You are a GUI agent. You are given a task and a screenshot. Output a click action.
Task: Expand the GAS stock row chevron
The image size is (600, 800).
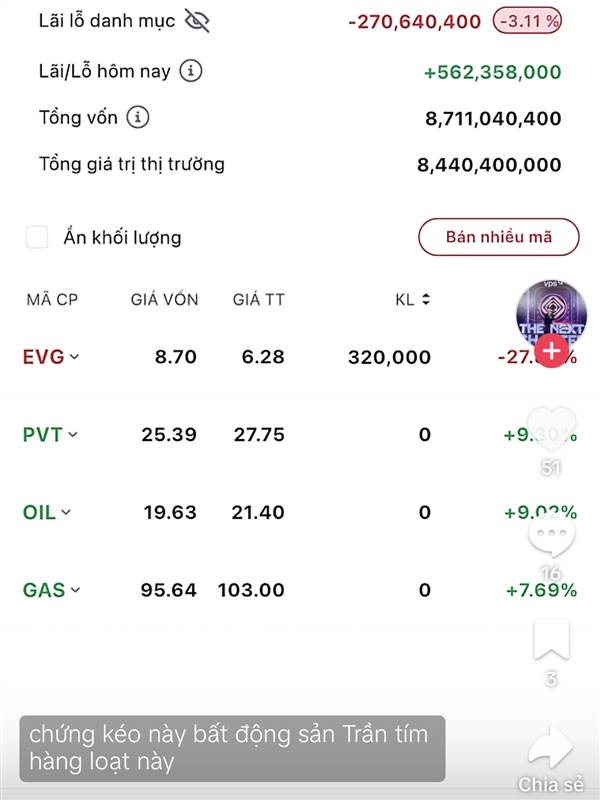pos(75,590)
